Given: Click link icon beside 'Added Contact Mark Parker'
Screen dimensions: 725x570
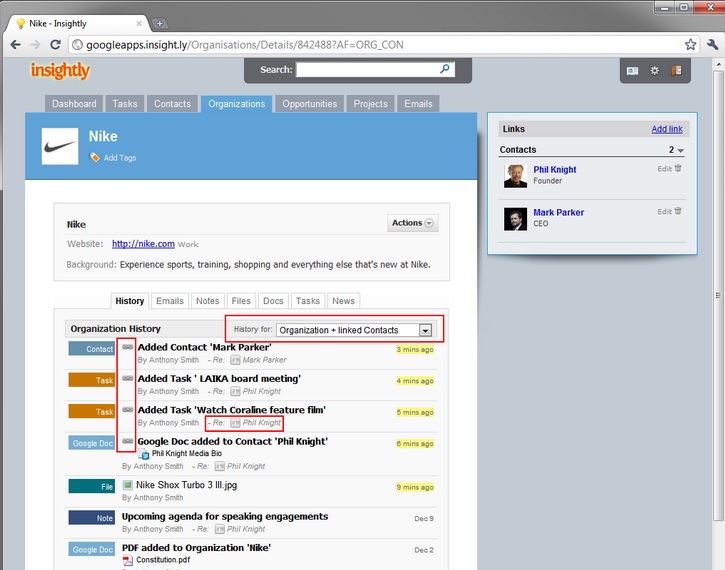Looking at the screenshot, I should [x=128, y=347].
